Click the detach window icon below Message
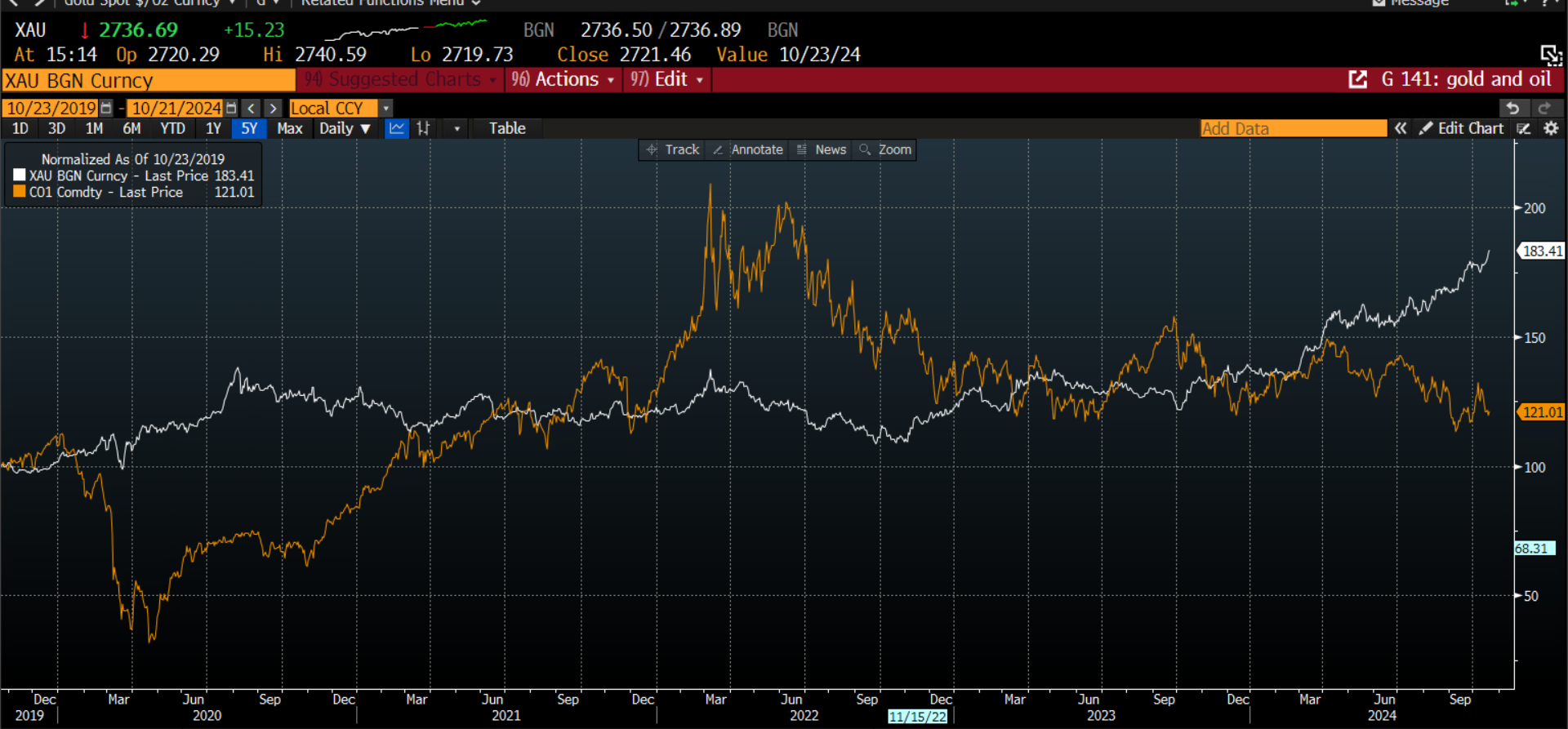 [1550, 55]
